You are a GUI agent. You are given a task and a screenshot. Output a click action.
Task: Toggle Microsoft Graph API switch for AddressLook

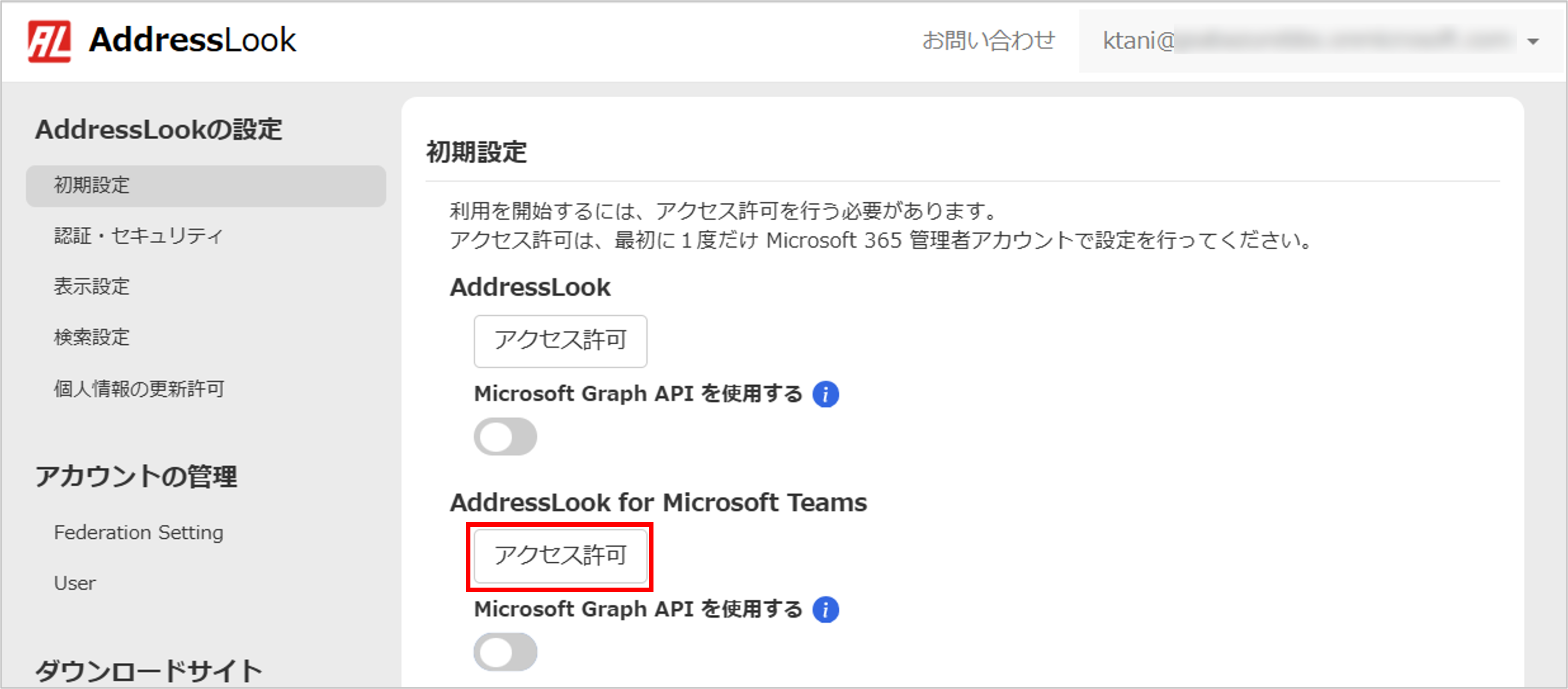(505, 436)
